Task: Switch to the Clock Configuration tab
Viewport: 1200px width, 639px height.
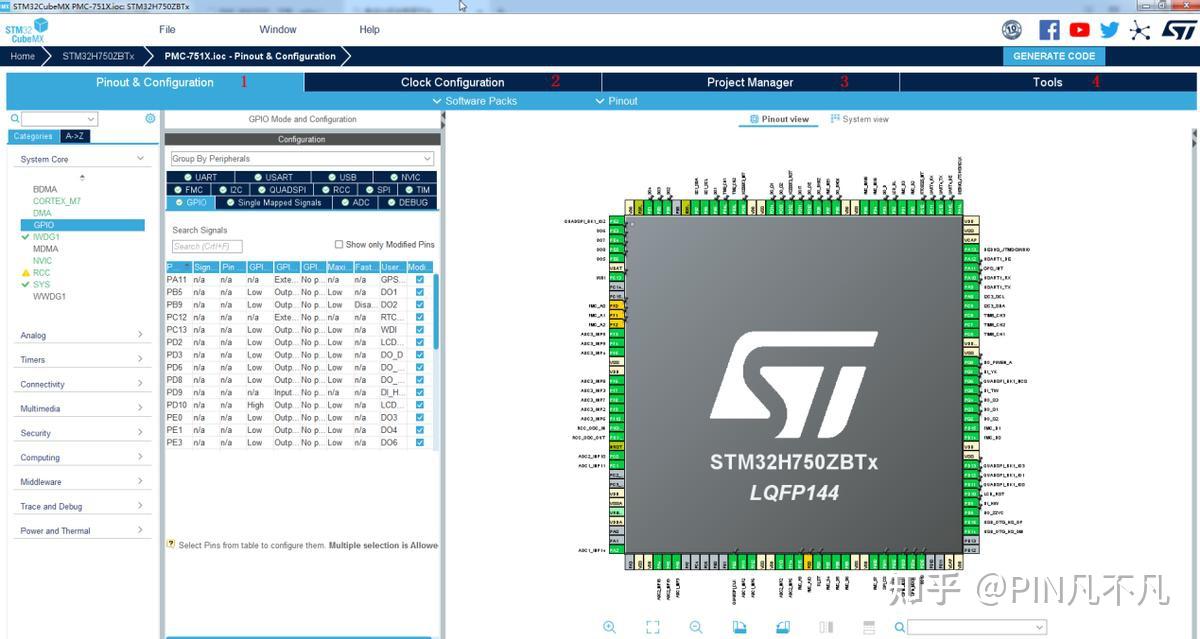Action: click(452, 82)
